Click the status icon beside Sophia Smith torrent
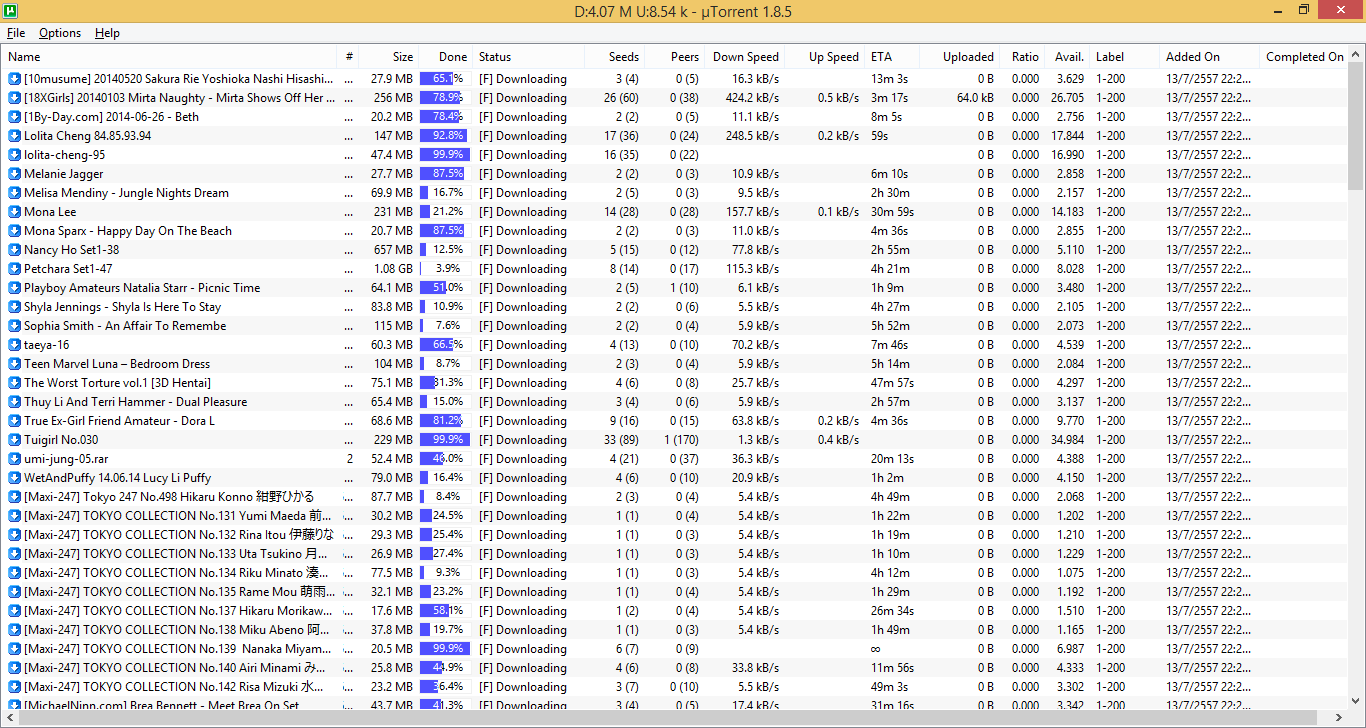Screen dimensions: 1366x728 point(15,326)
